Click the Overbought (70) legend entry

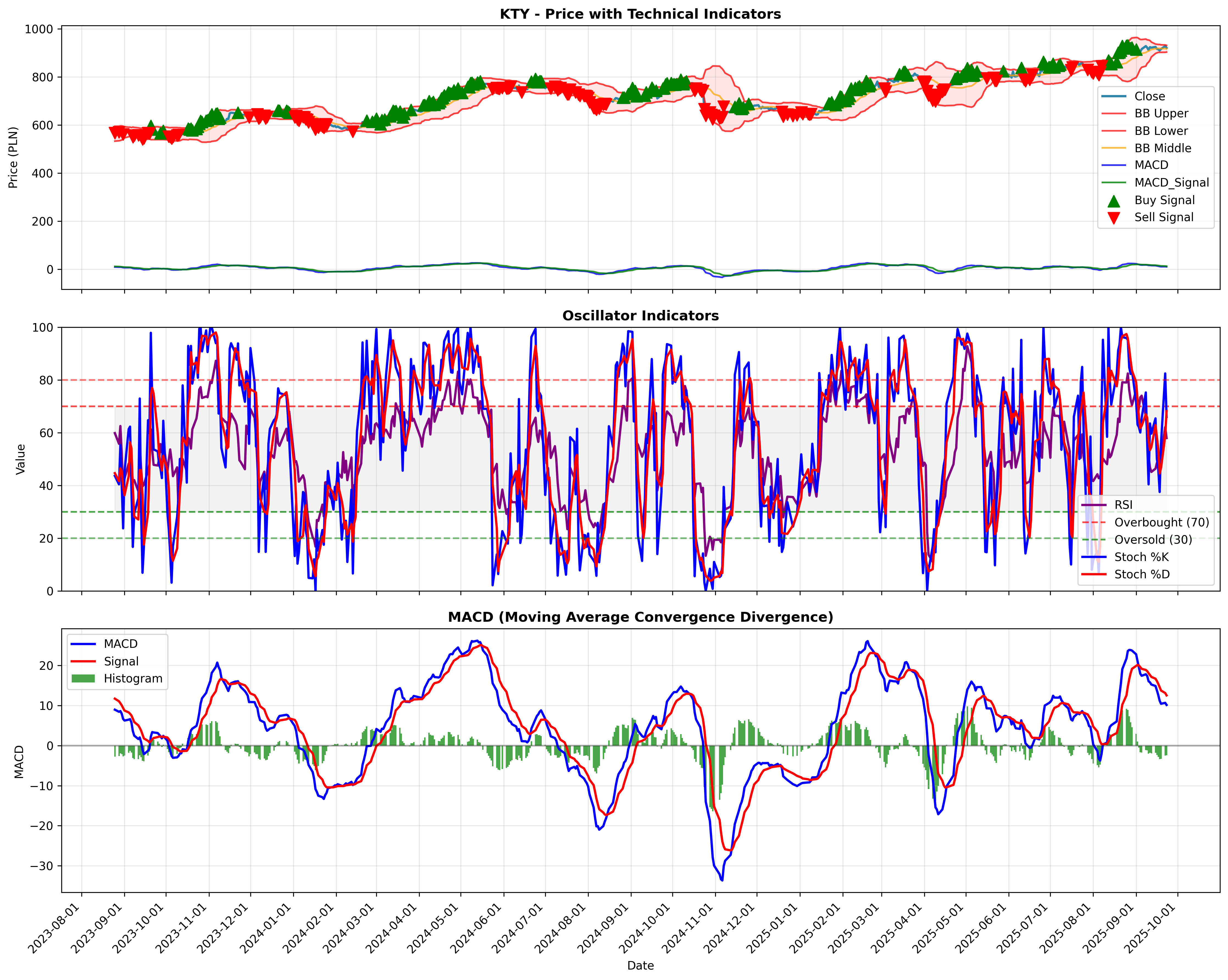pos(1145,523)
